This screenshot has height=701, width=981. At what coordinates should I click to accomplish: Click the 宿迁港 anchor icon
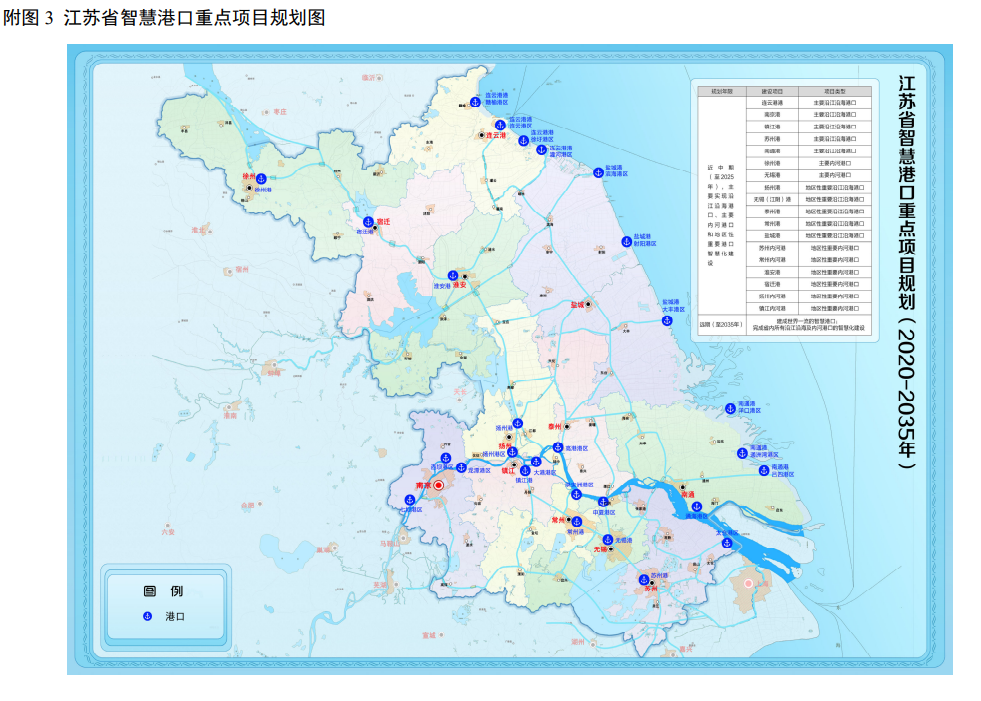click(x=367, y=219)
